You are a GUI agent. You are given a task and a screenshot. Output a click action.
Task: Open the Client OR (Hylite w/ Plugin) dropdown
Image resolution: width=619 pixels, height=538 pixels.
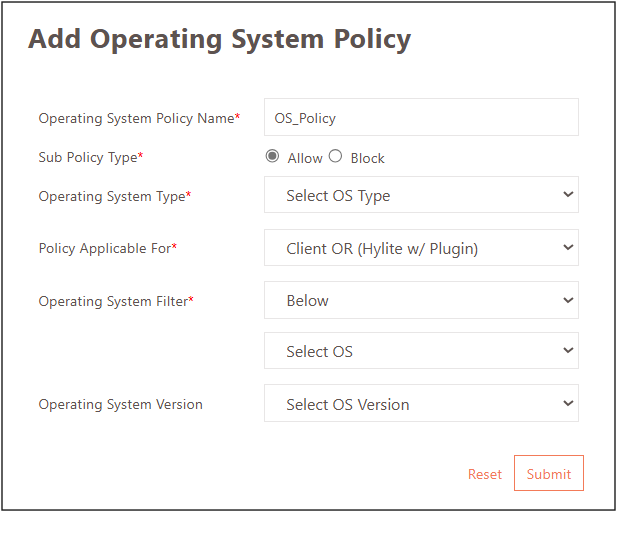(x=420, y=248)
